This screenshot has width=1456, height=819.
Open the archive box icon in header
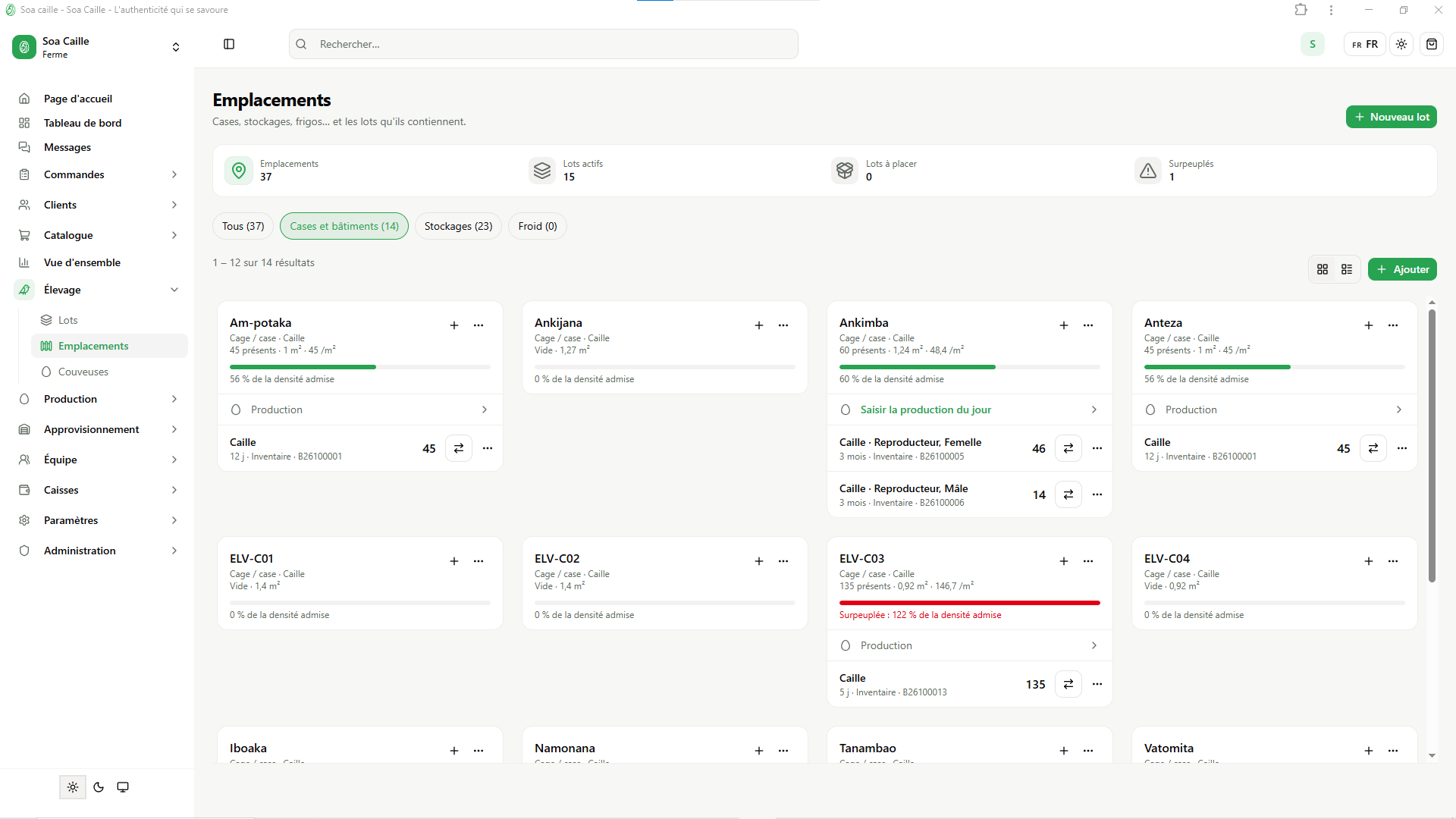click(x=1432, y=44)
